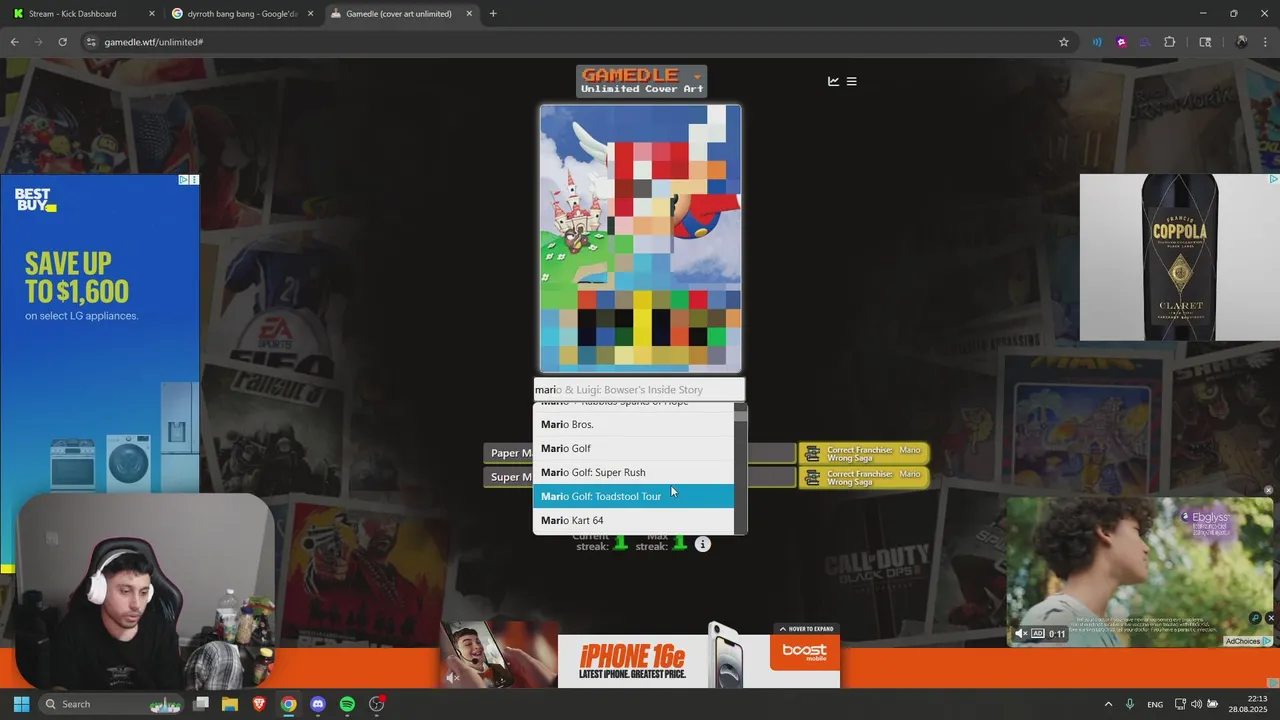Select suggestion 'Mario Kart 64'

[633, 520]
